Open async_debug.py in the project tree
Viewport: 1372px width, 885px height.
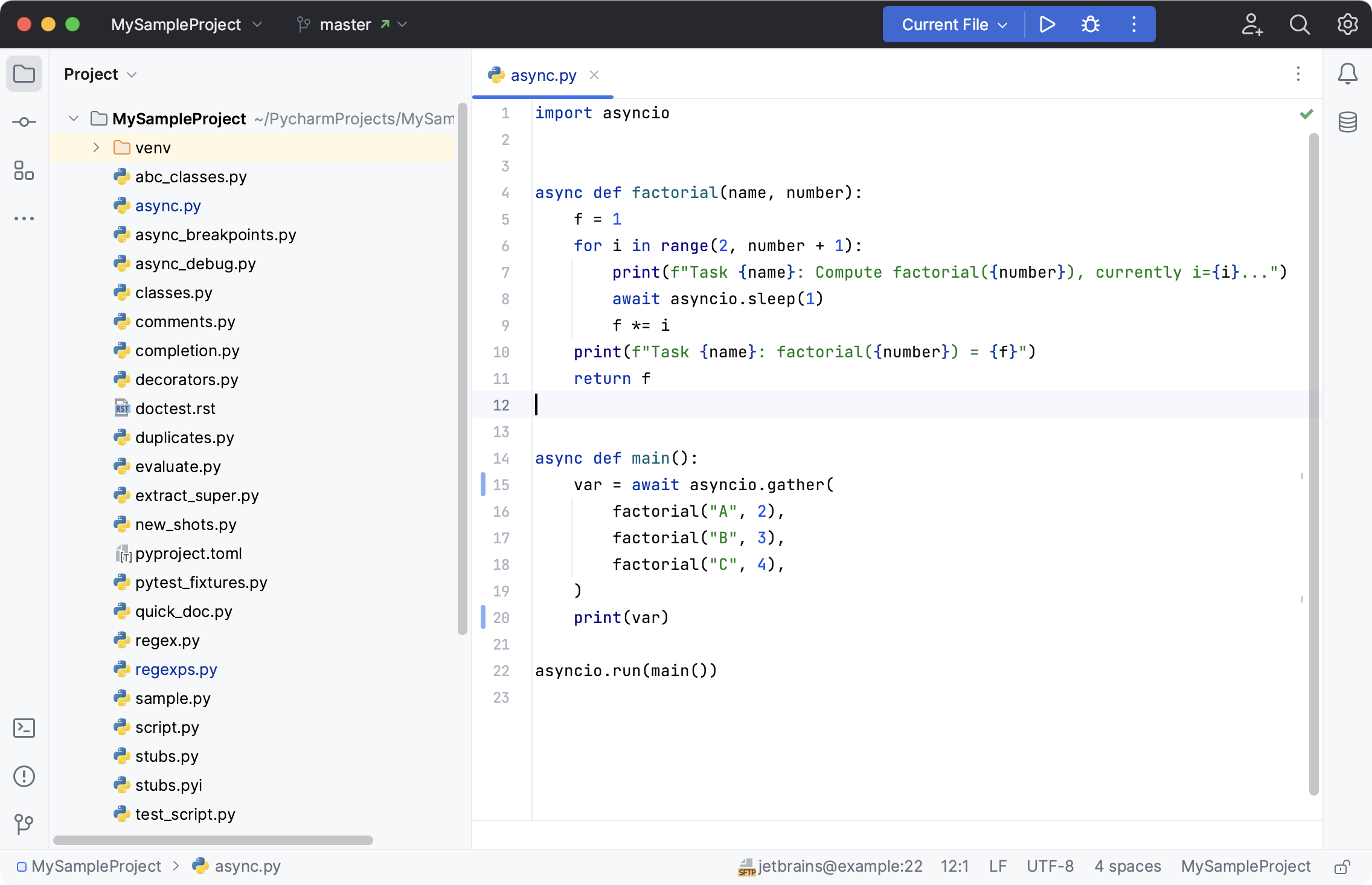(x=195, y=264)
